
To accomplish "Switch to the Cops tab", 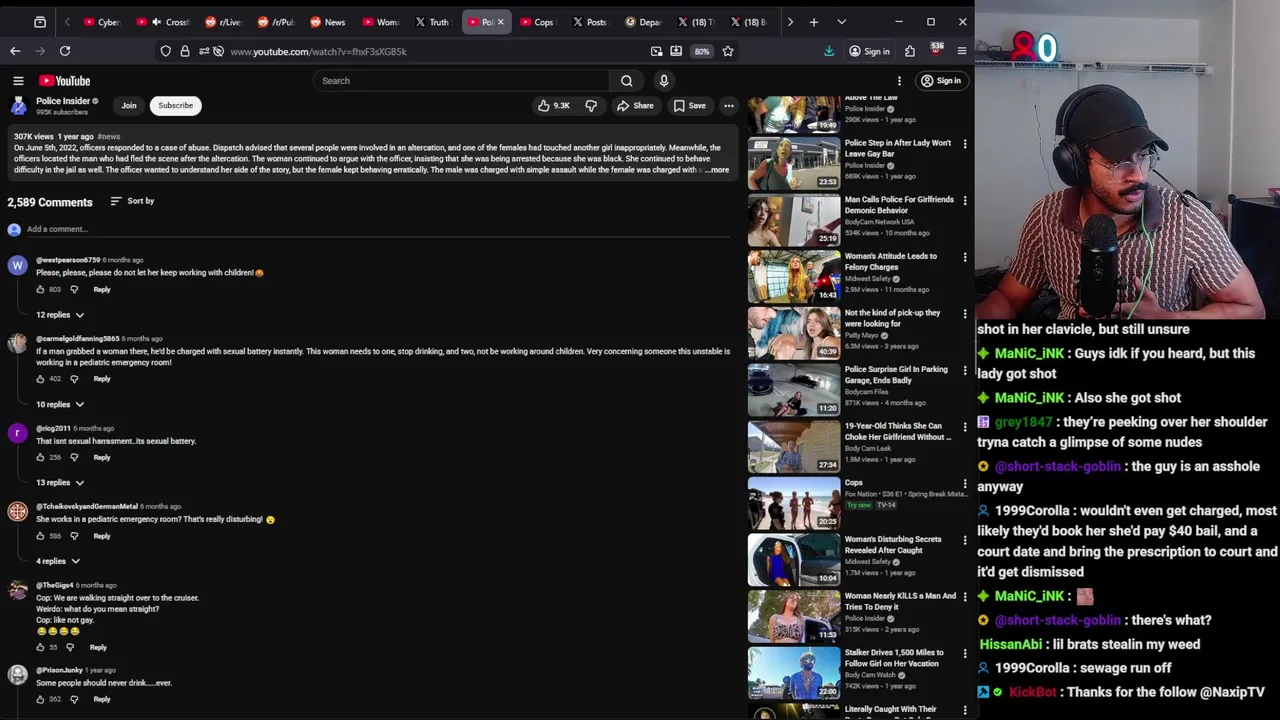I will [538, 22].
